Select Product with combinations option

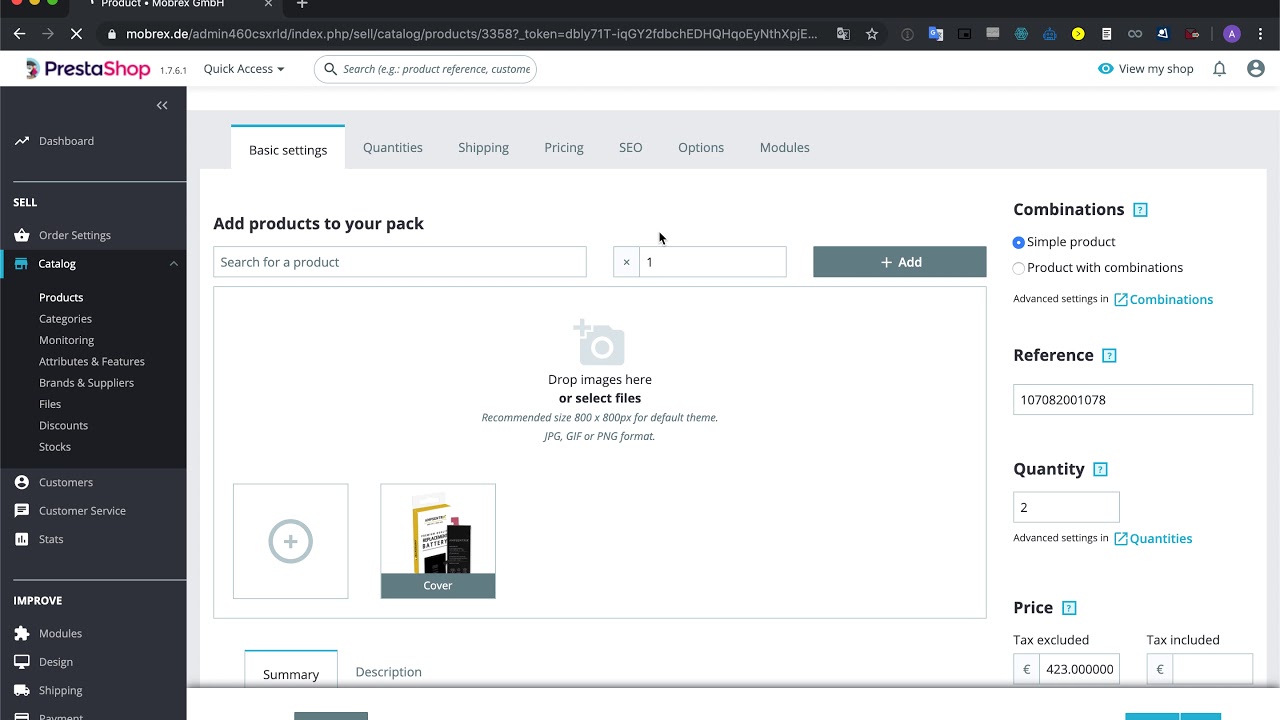pos(1018,268)
